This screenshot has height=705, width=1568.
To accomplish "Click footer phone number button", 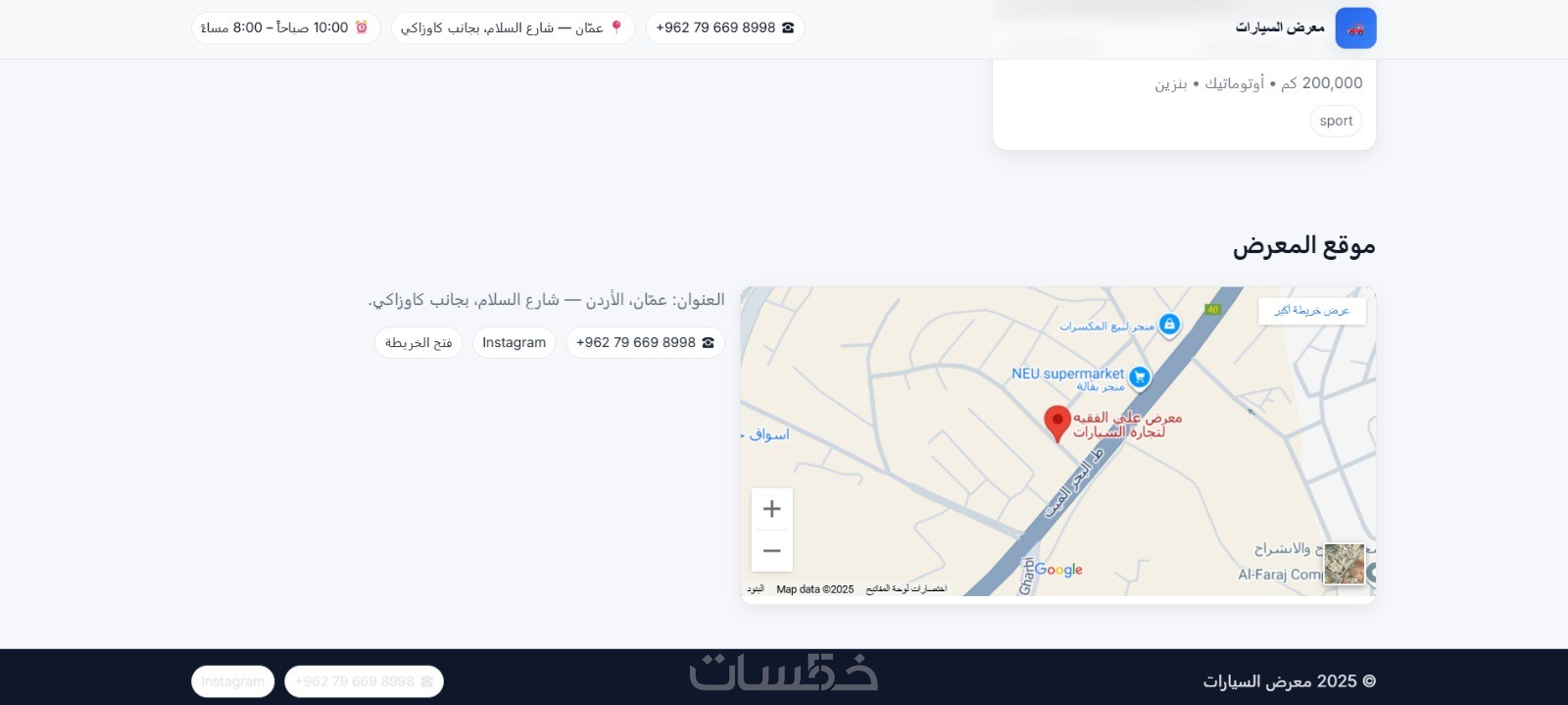I will [364, 681].
